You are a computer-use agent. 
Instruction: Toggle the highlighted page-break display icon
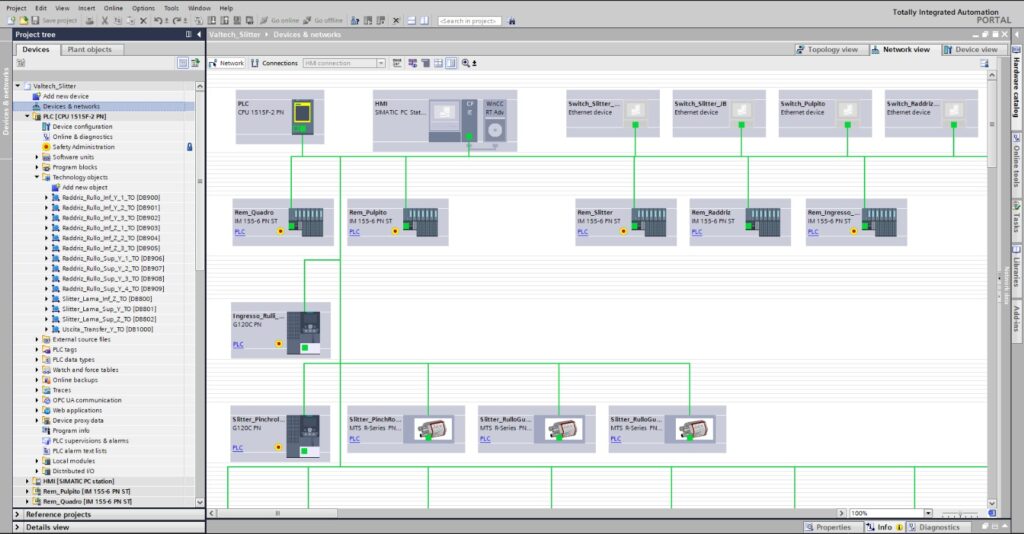(x=451, y=63)
